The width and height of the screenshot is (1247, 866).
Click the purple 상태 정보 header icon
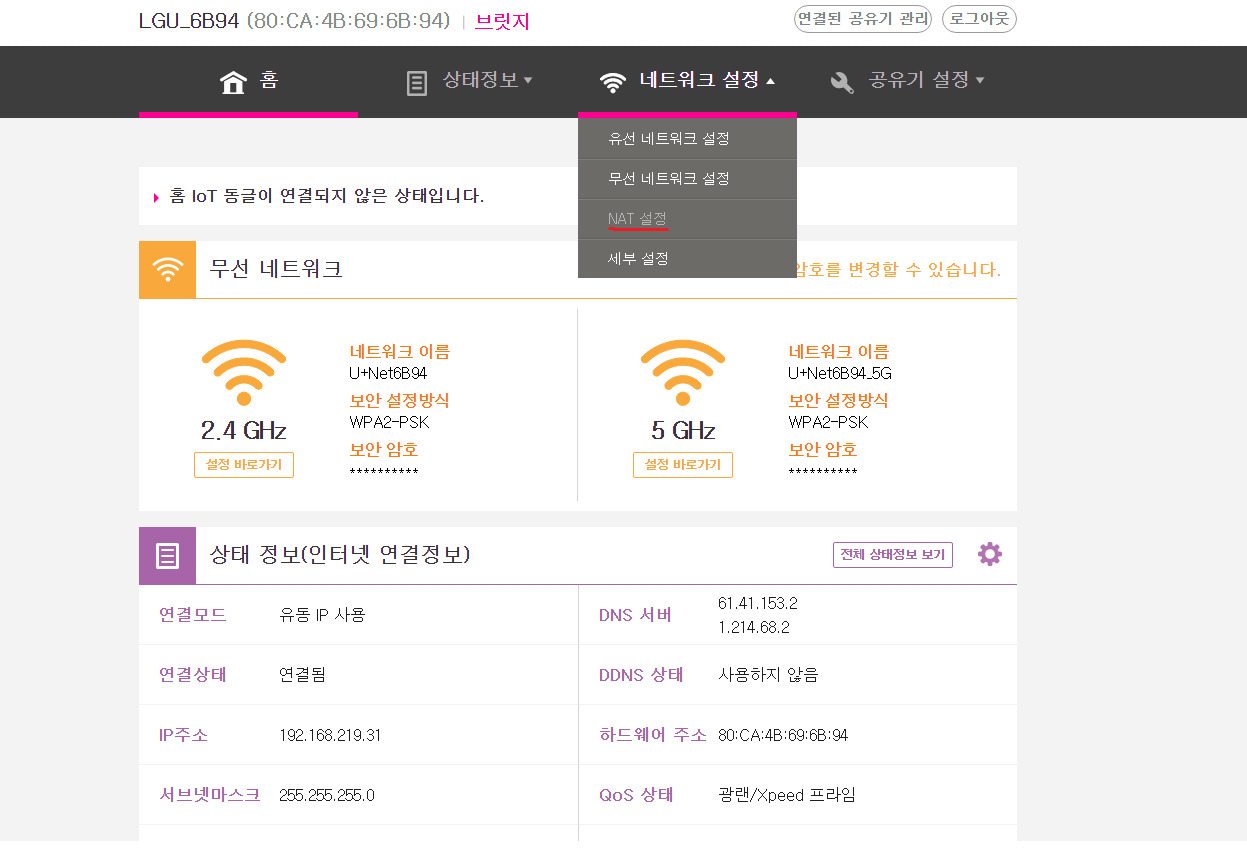point(167,556)
